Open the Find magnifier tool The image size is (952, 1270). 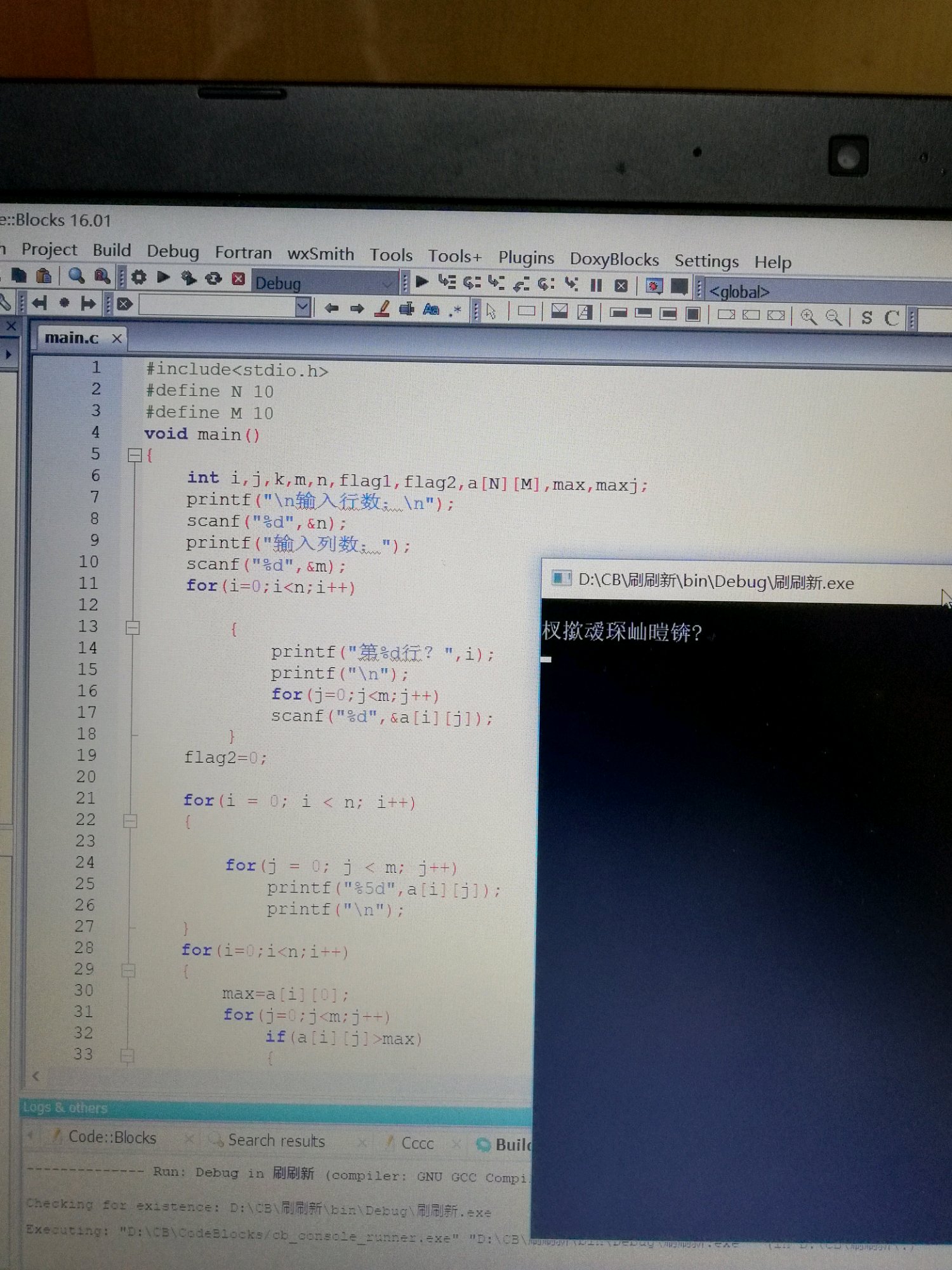(x=76, y=276)
